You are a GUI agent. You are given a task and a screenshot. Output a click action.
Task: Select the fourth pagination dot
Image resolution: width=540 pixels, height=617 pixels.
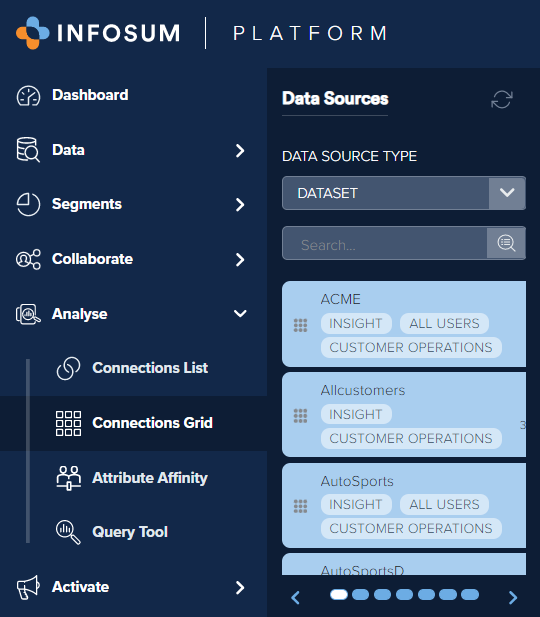[x=404, y=594]
